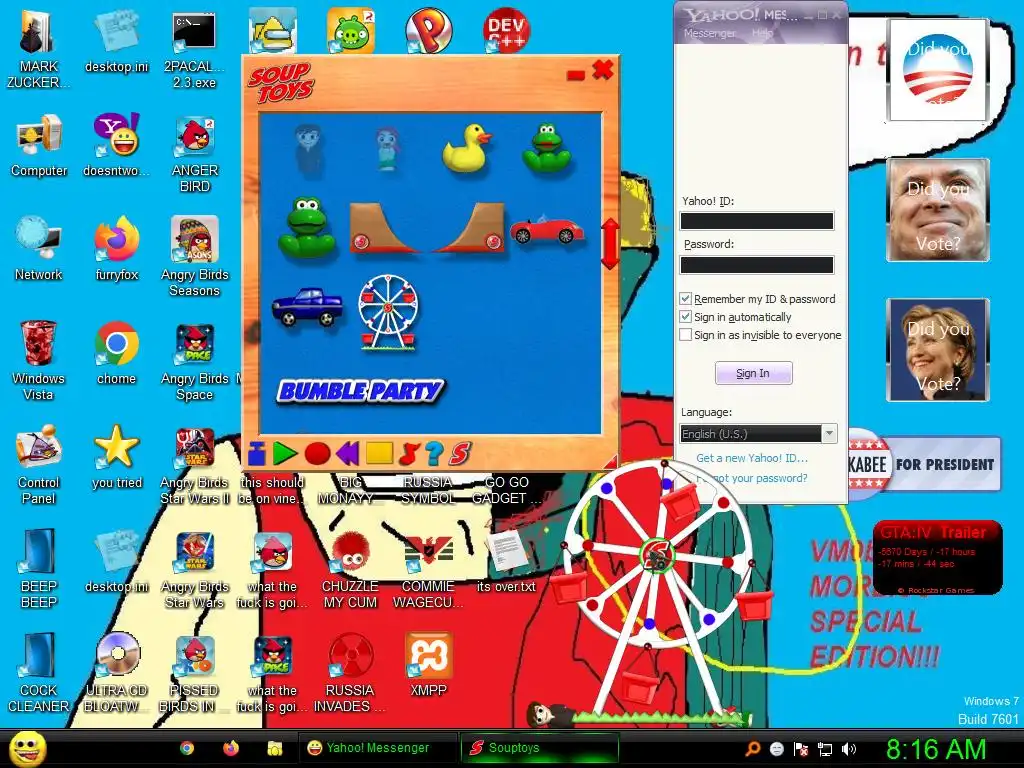Open the XMPP desktop icon
The height and width of the screenshot is (768, 1024).
428,665
